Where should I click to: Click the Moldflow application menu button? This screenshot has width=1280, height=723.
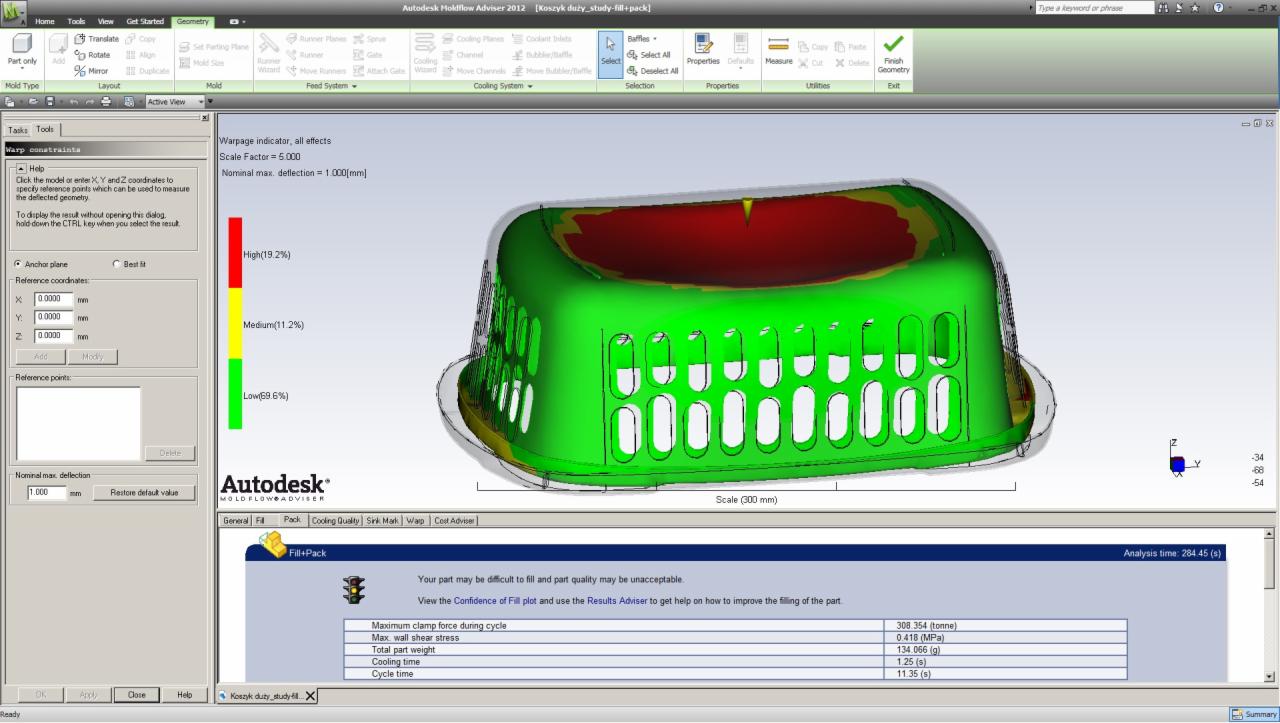tap(14, 12)
